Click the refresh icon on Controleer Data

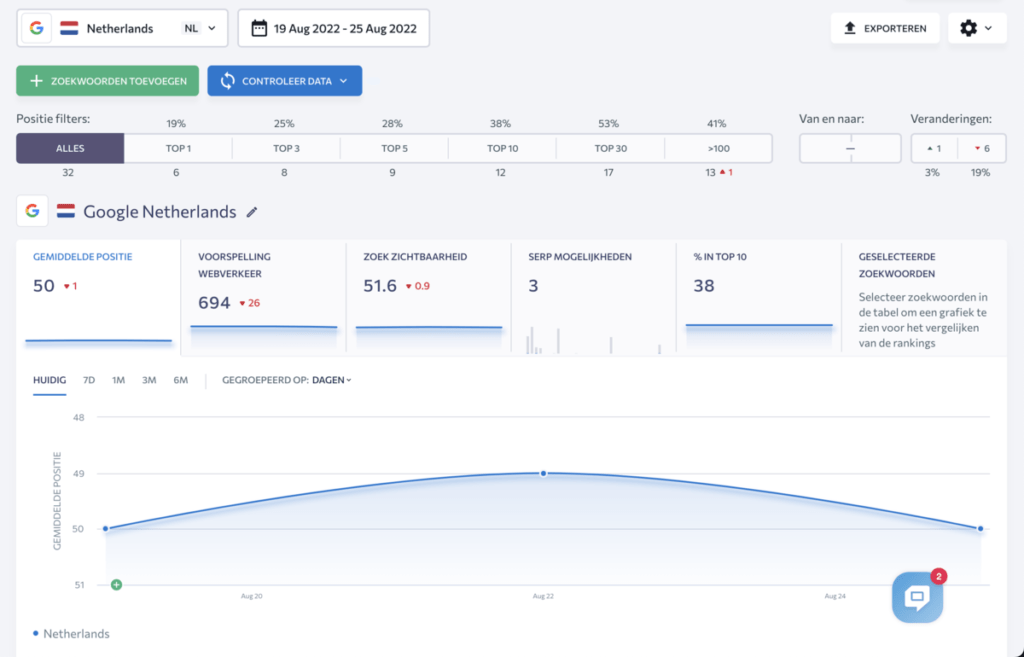click(228, 81)
